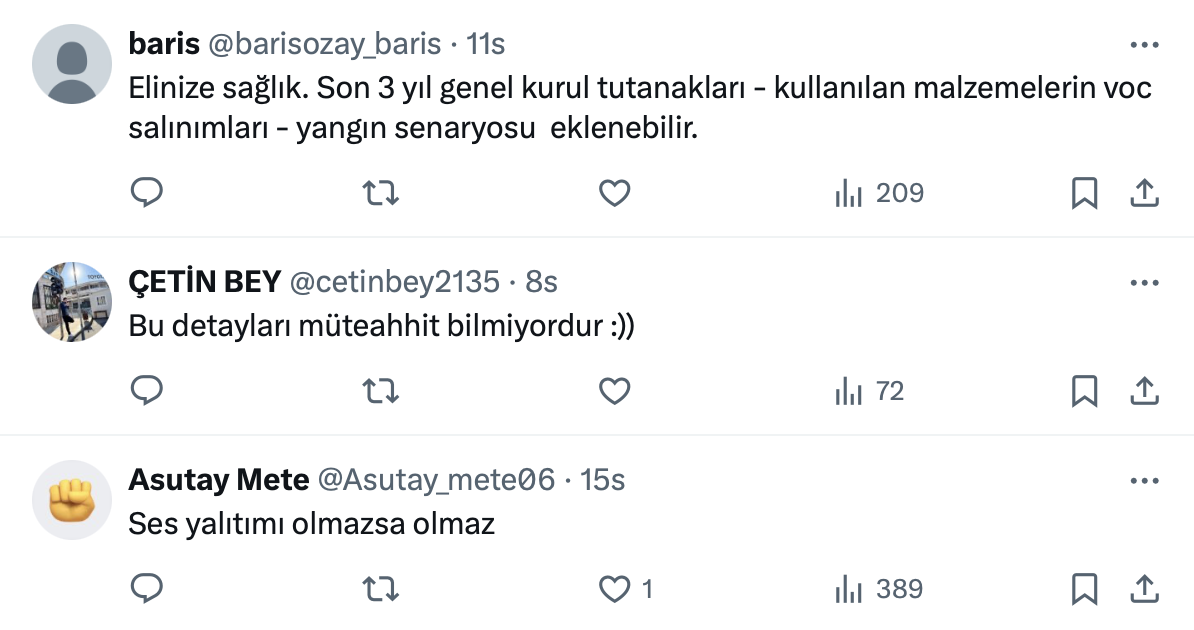Reply to baris's tweet

tap(147, 192)
